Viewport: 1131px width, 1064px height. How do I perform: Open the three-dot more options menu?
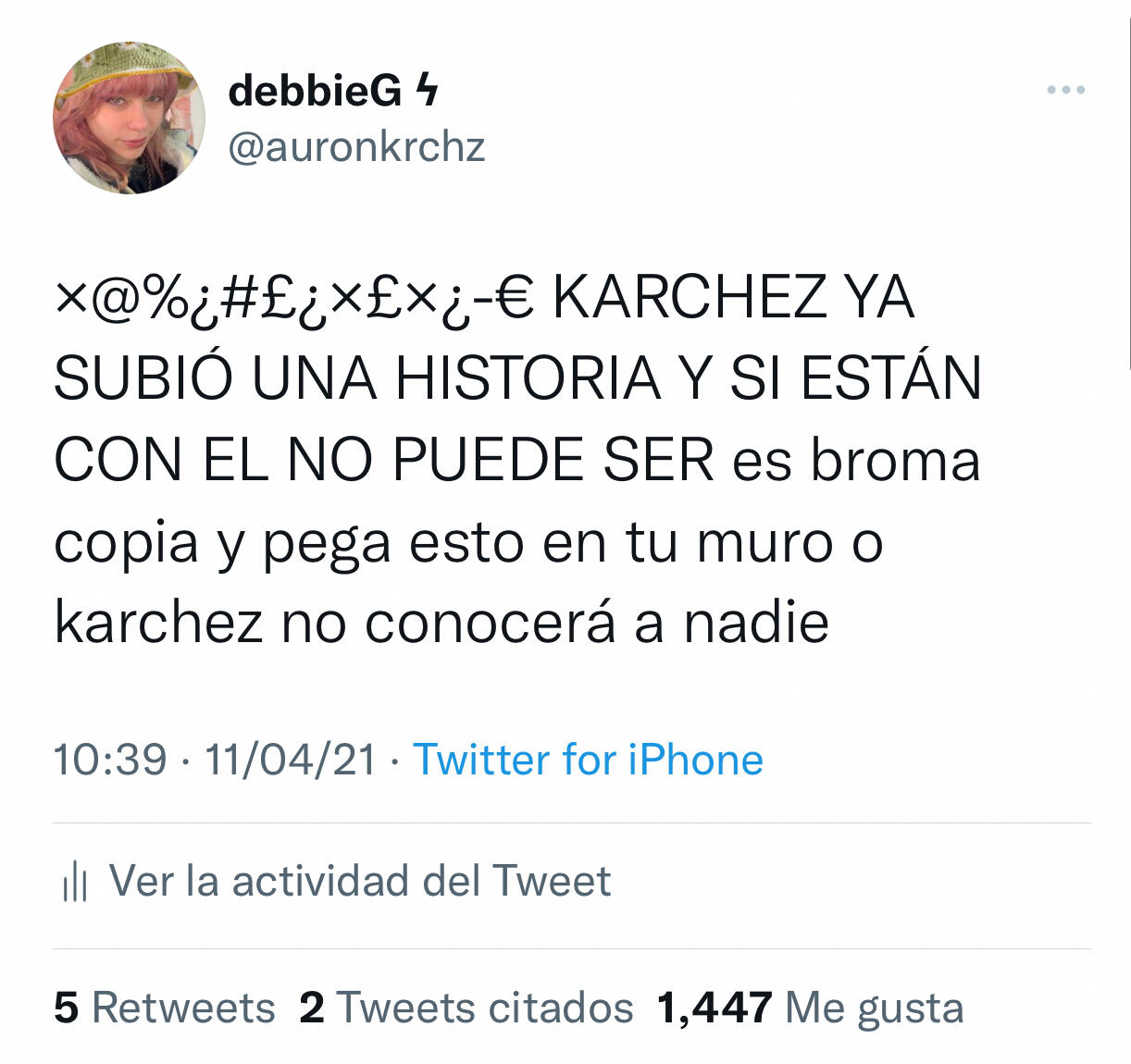1065,91
